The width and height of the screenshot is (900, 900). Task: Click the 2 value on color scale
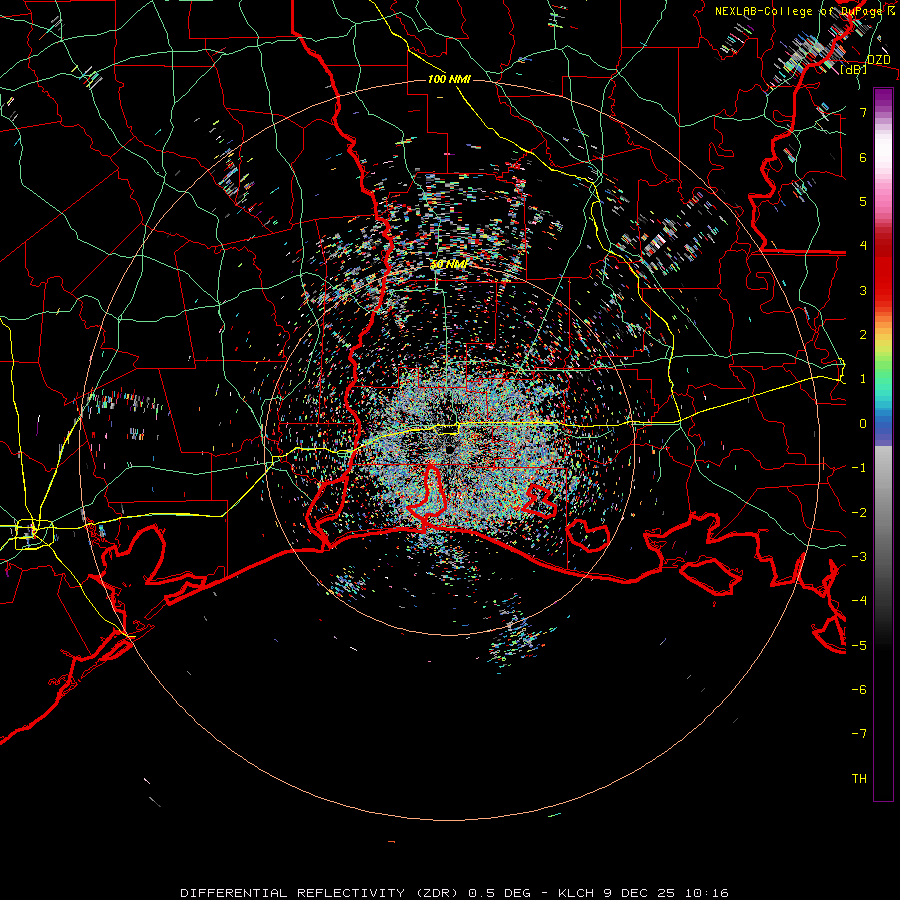pos(863,335)
